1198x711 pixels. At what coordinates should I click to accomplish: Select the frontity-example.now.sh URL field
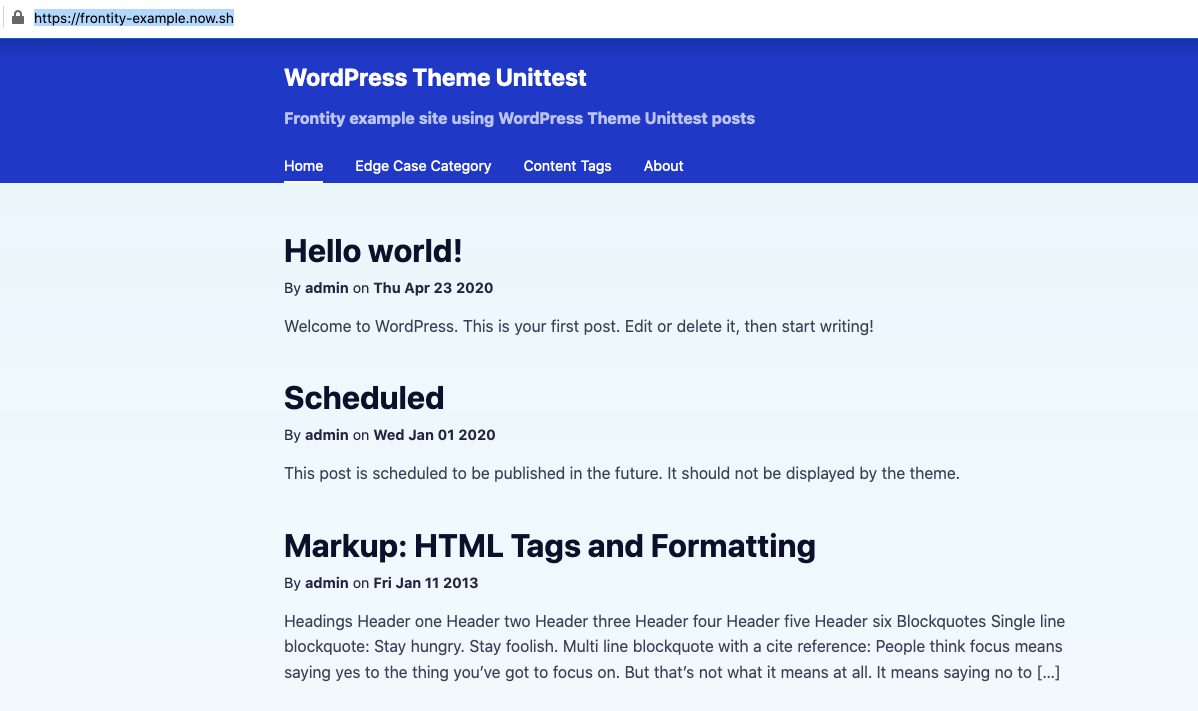pyautogui.click(x=134, y=18)
